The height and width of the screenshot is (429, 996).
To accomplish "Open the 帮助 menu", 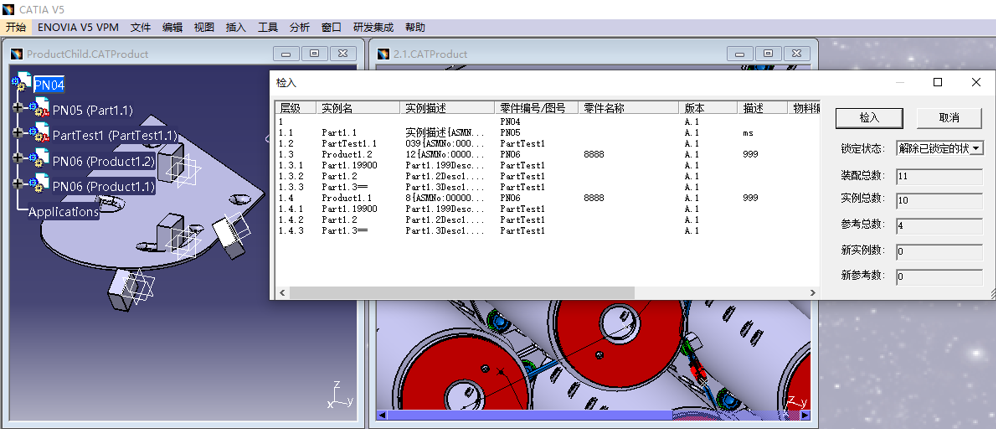I will (415, 27).
